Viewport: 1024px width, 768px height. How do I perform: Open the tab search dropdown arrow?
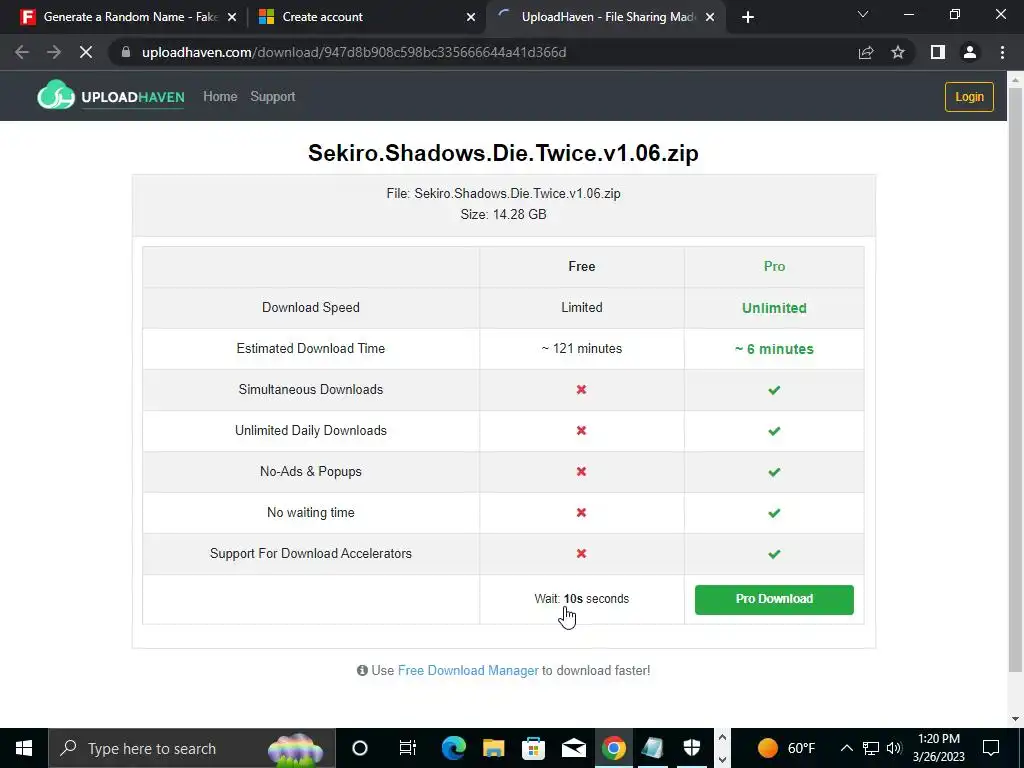(x=863, y=14)
